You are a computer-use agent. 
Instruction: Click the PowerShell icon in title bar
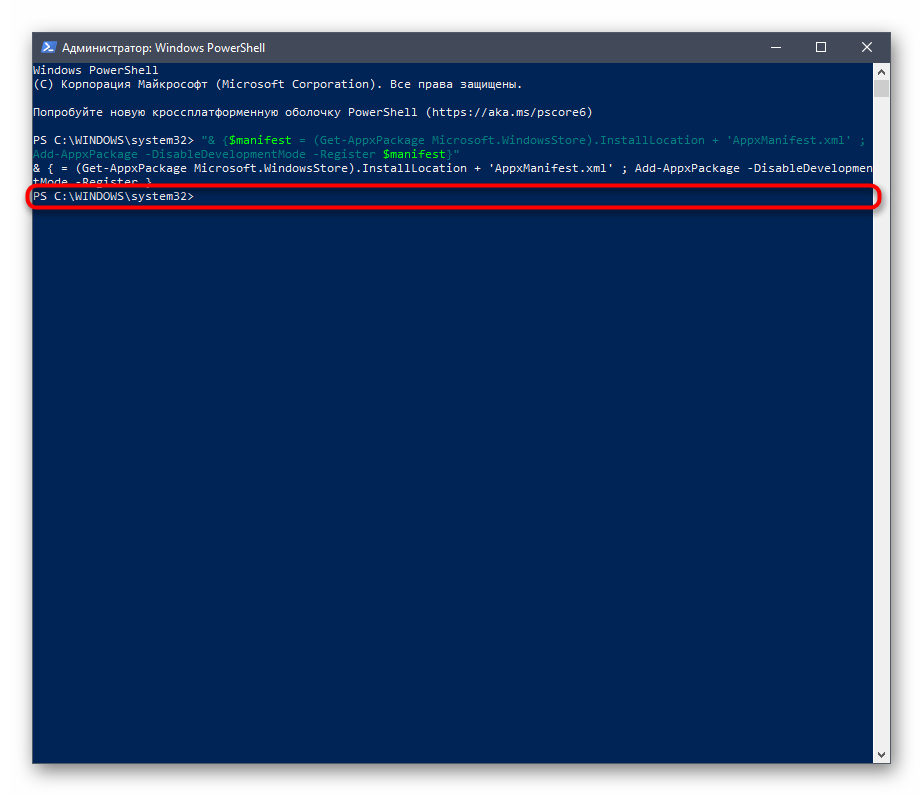coord(48,47)
